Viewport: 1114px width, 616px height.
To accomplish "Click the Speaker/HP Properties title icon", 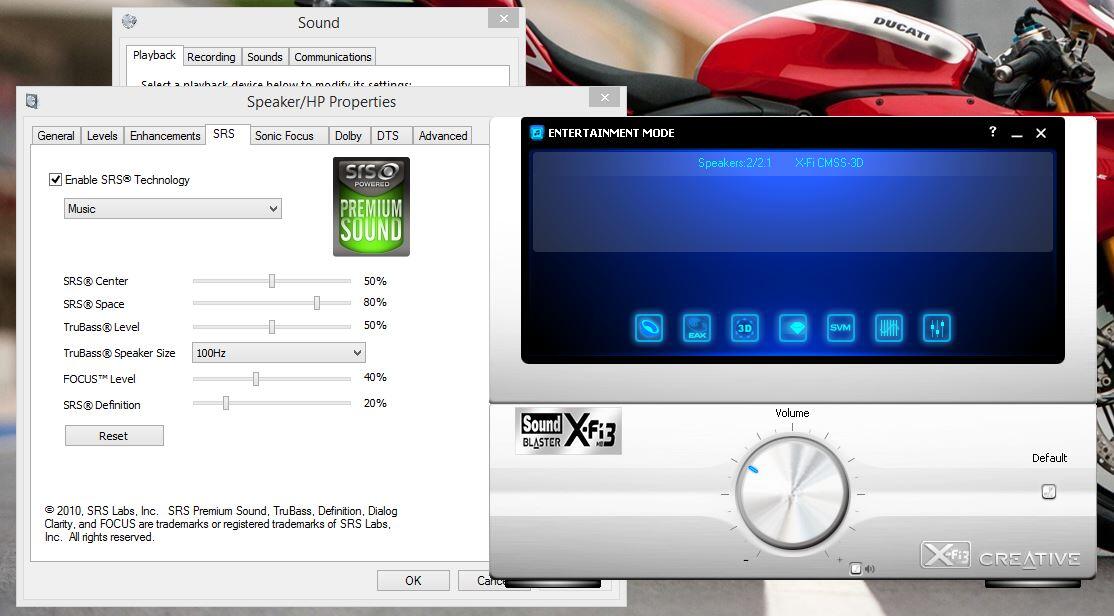I will pos(32,101).
